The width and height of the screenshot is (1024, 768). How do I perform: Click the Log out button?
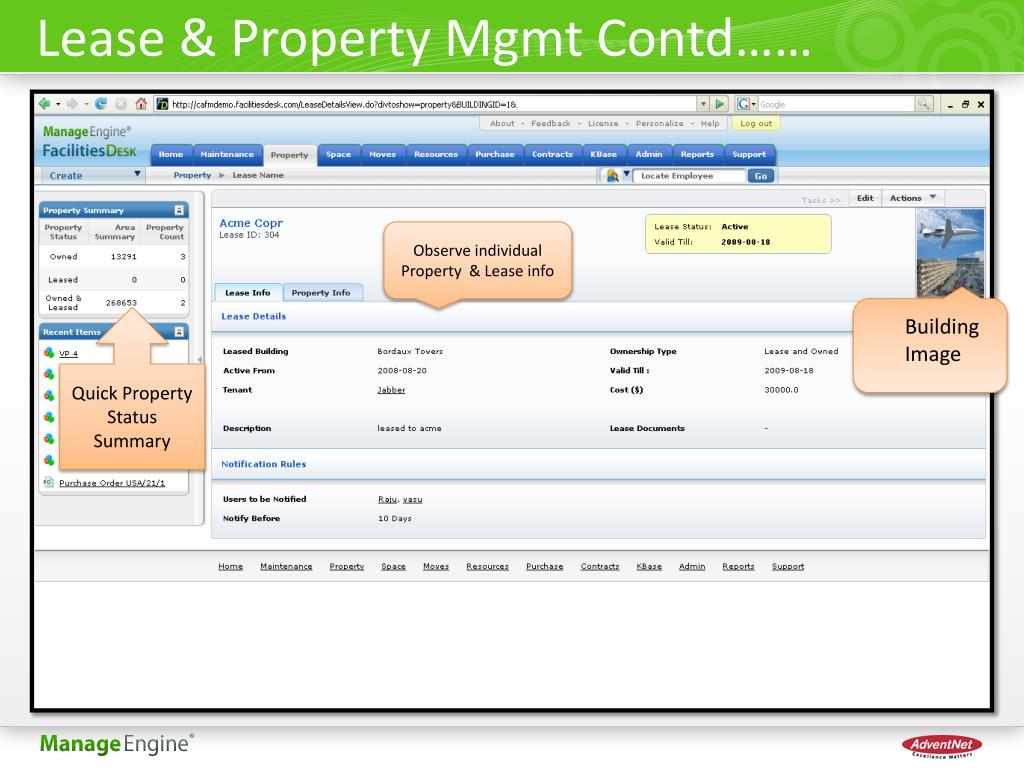coord(756,123)
